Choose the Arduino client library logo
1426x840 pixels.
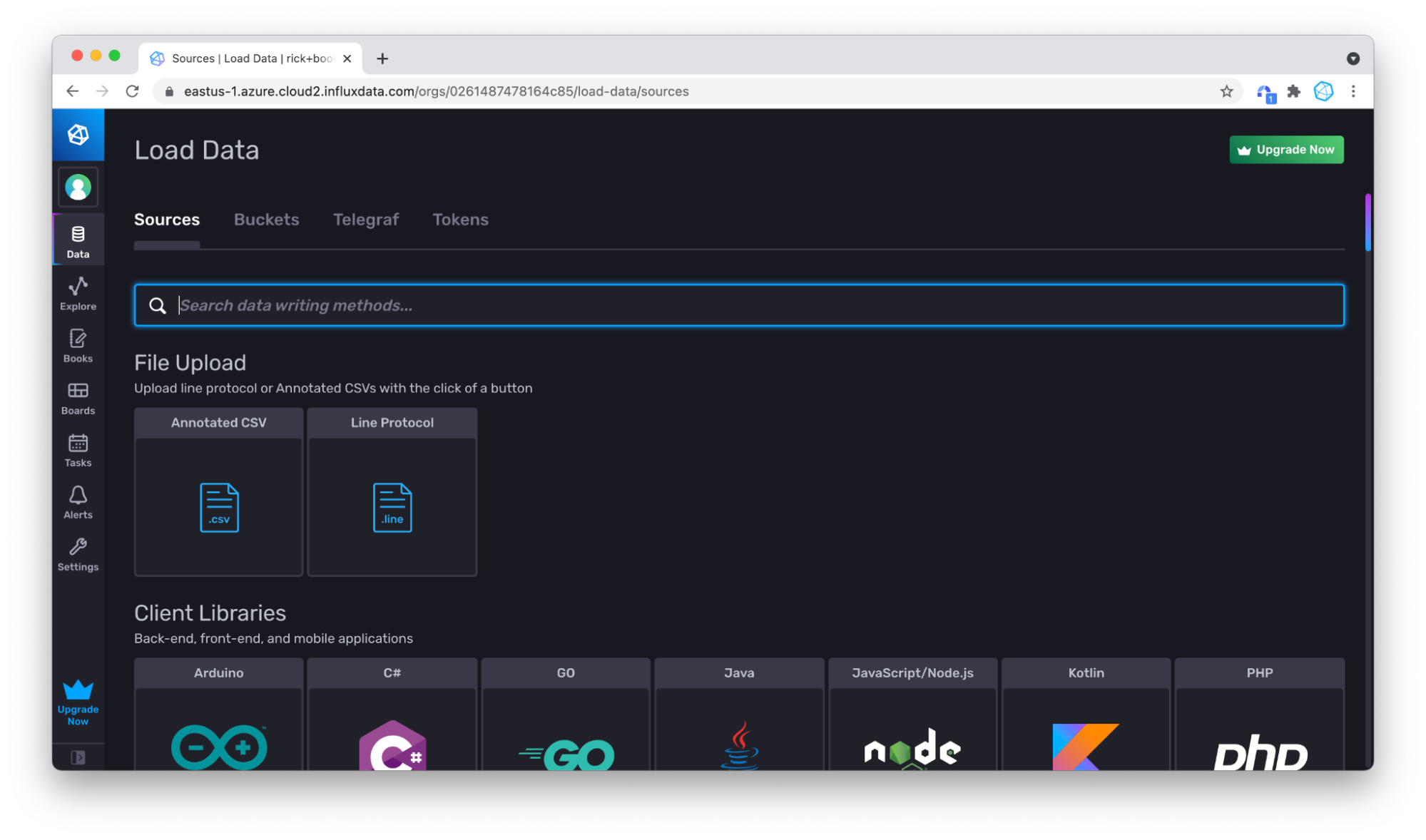219,747
